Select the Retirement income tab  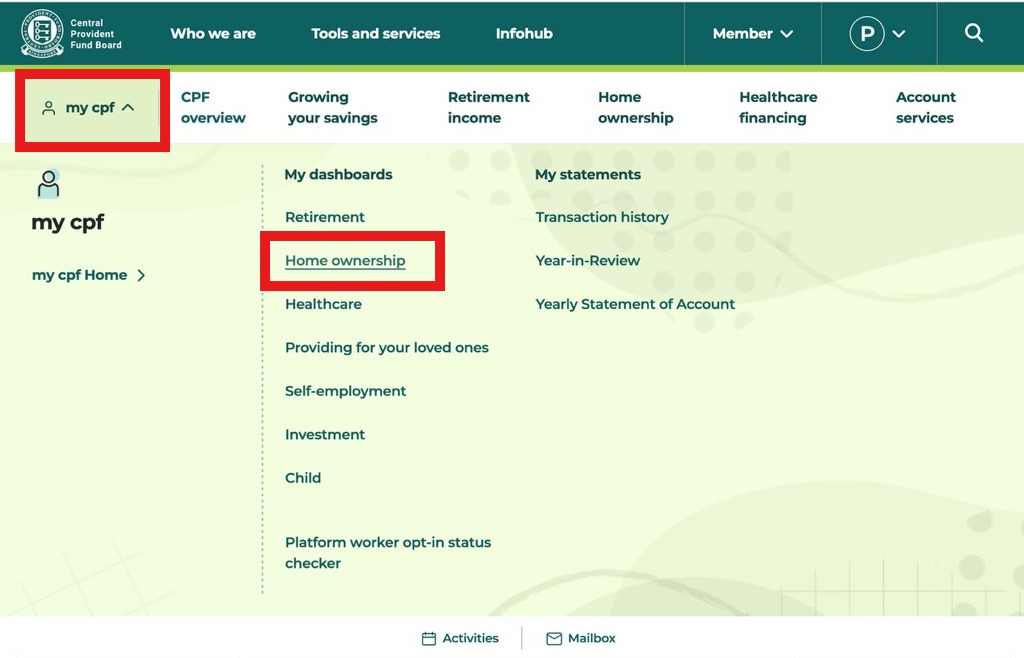point(488,107)
